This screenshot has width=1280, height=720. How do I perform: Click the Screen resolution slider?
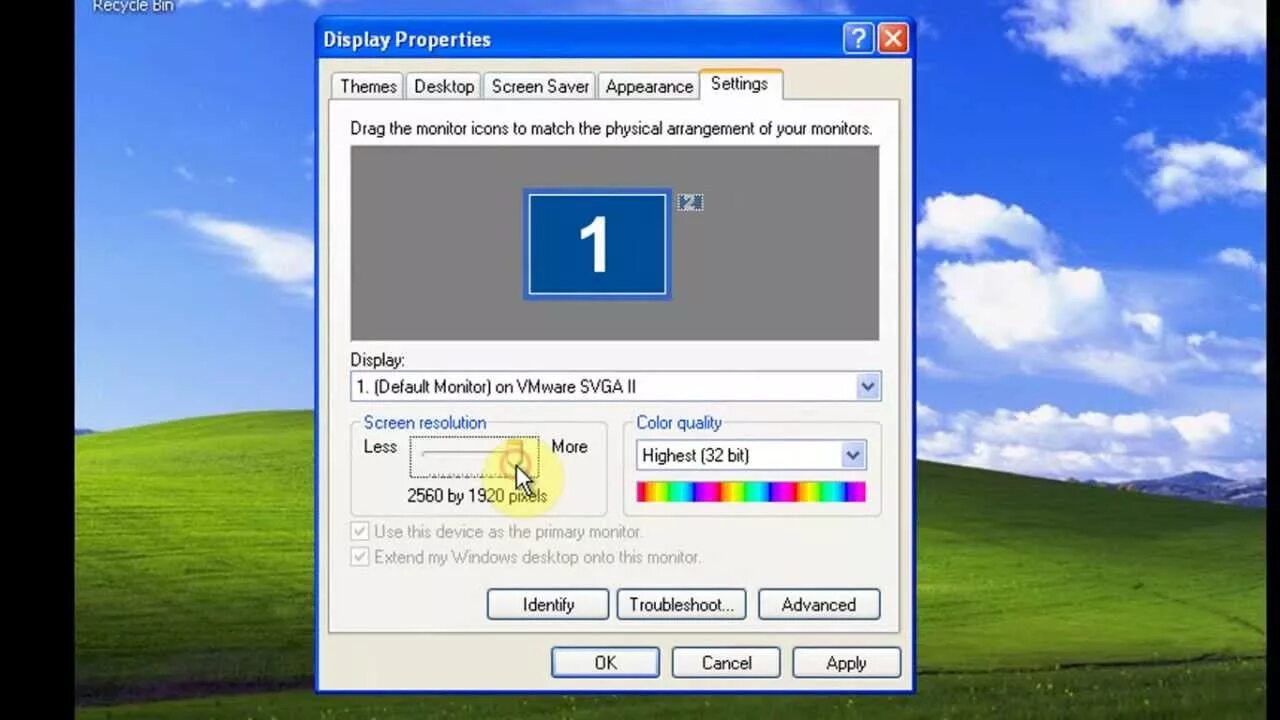(x=474, y=456)
